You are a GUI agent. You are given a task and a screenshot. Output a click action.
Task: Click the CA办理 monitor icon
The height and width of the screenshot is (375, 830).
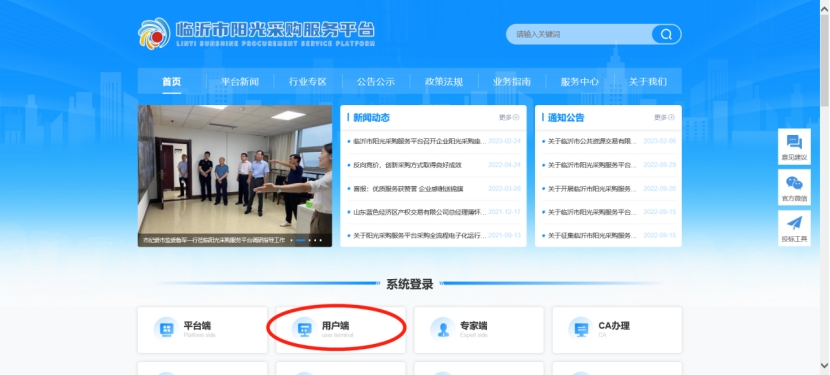click(581, 329)
